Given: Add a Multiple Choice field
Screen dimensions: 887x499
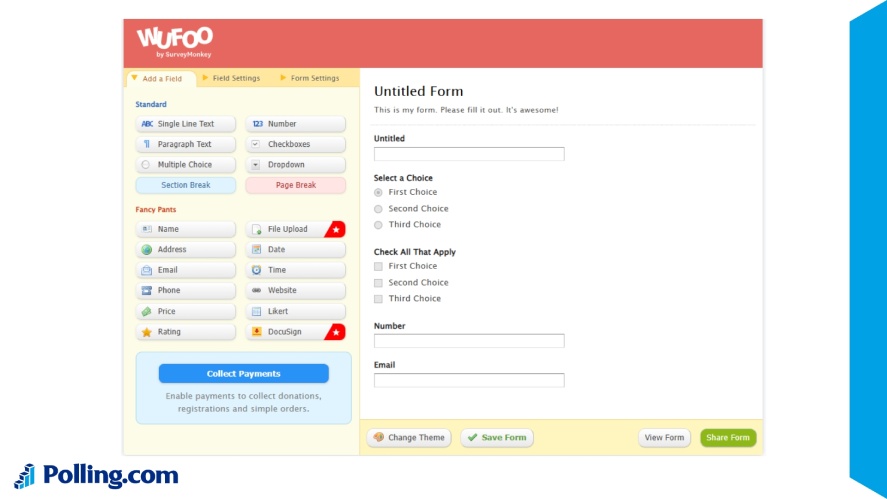Looking at the screenshot, I should point(186,165).
